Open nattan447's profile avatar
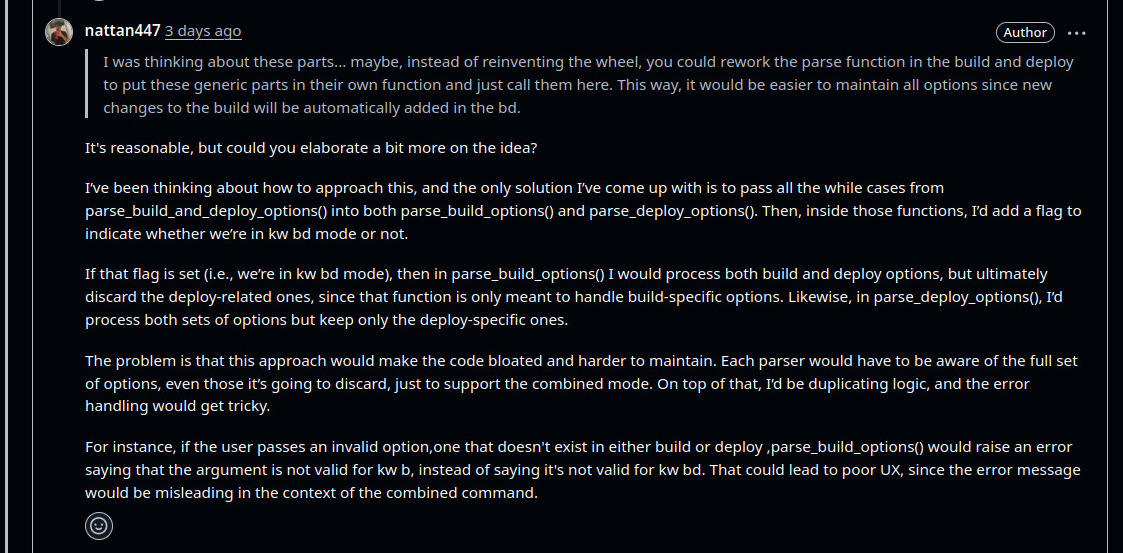The width and height of the screenshot is (1123, 553). pos(59,32)
